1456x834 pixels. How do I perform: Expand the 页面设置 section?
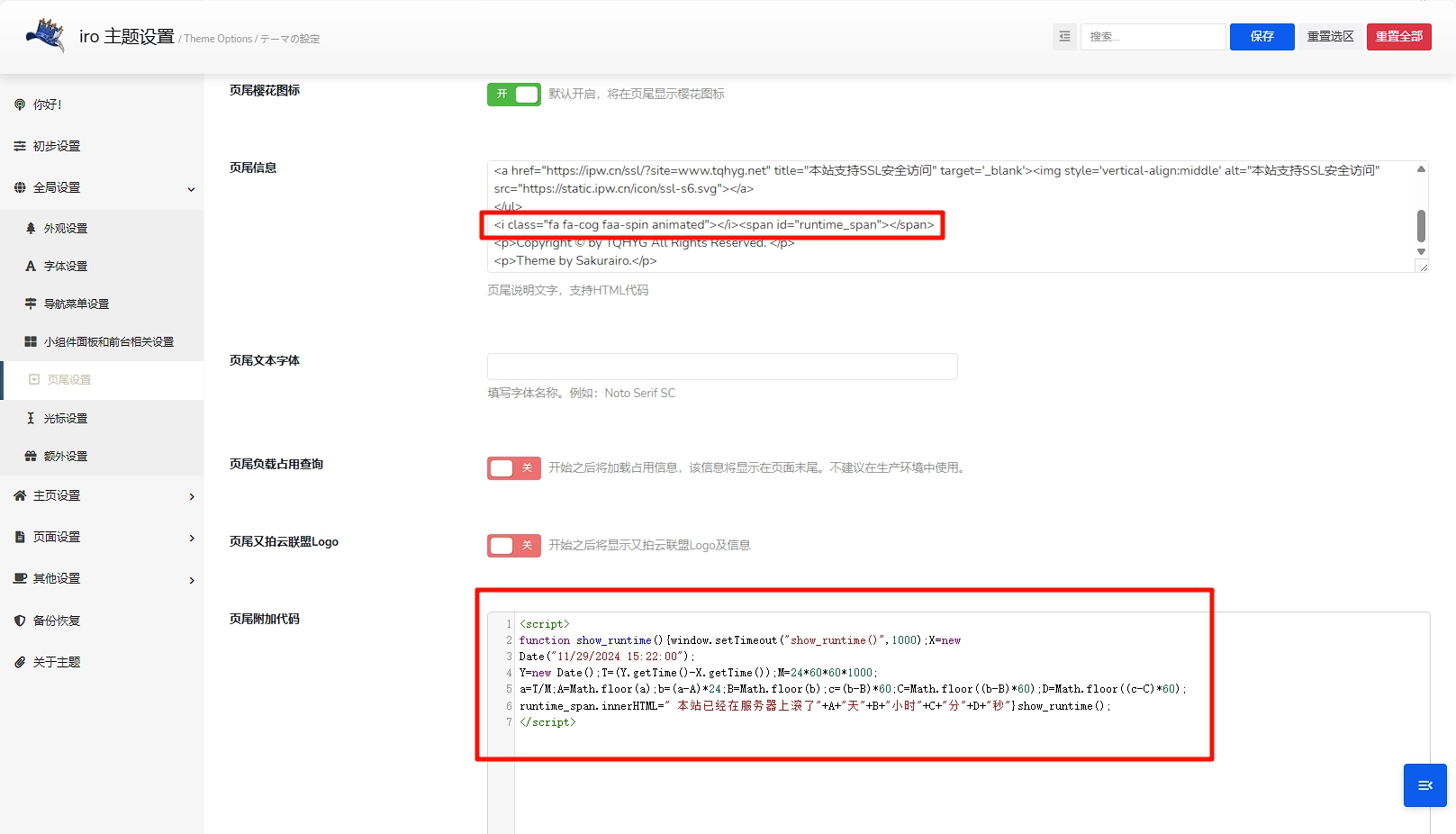191,538
